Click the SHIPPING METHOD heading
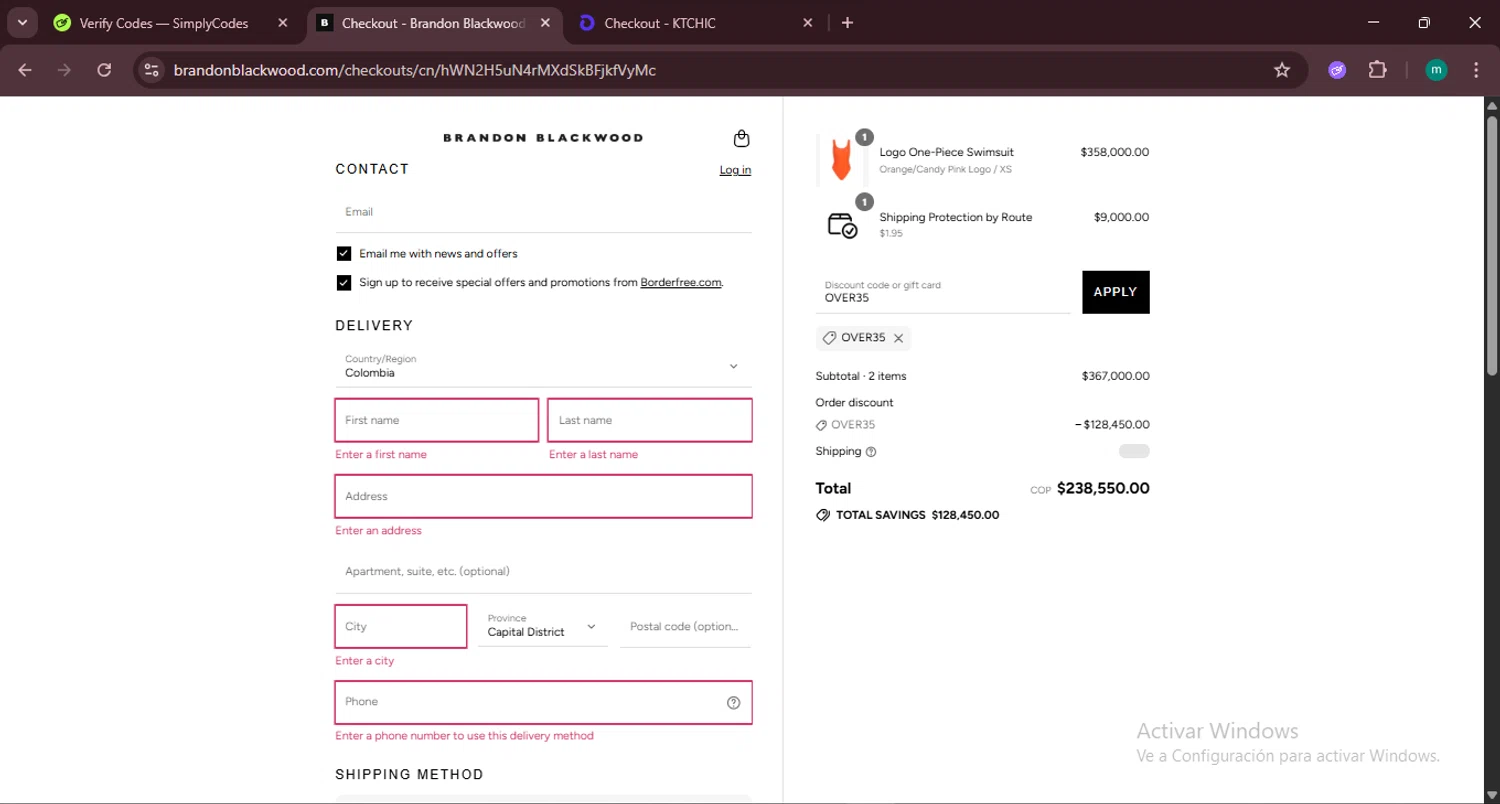This screenshot has width=1500, height=804. [409, 775]
